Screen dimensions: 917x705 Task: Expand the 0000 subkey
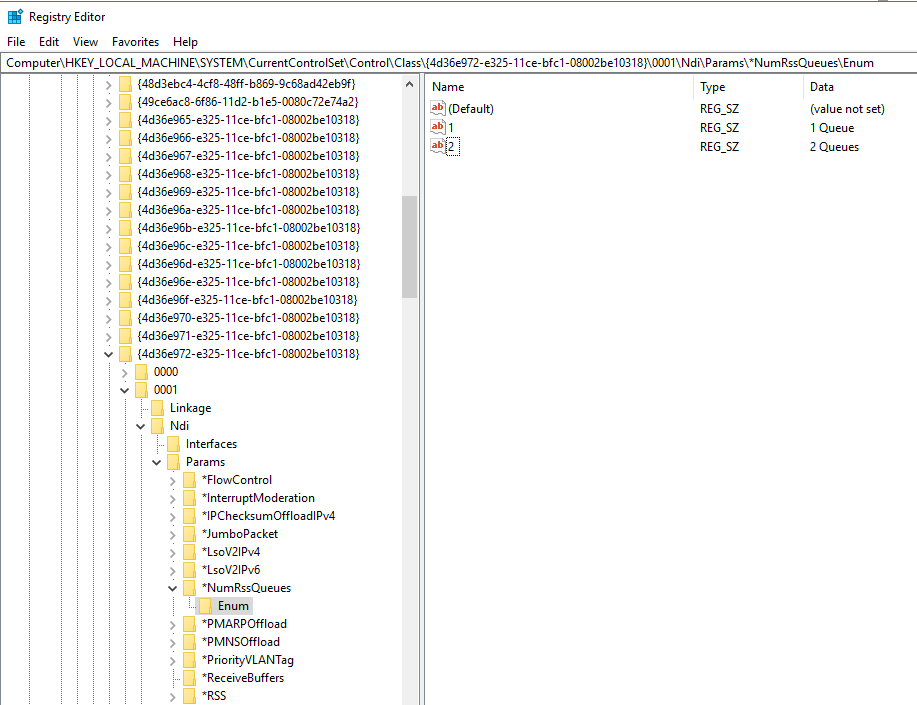[124, 373]
